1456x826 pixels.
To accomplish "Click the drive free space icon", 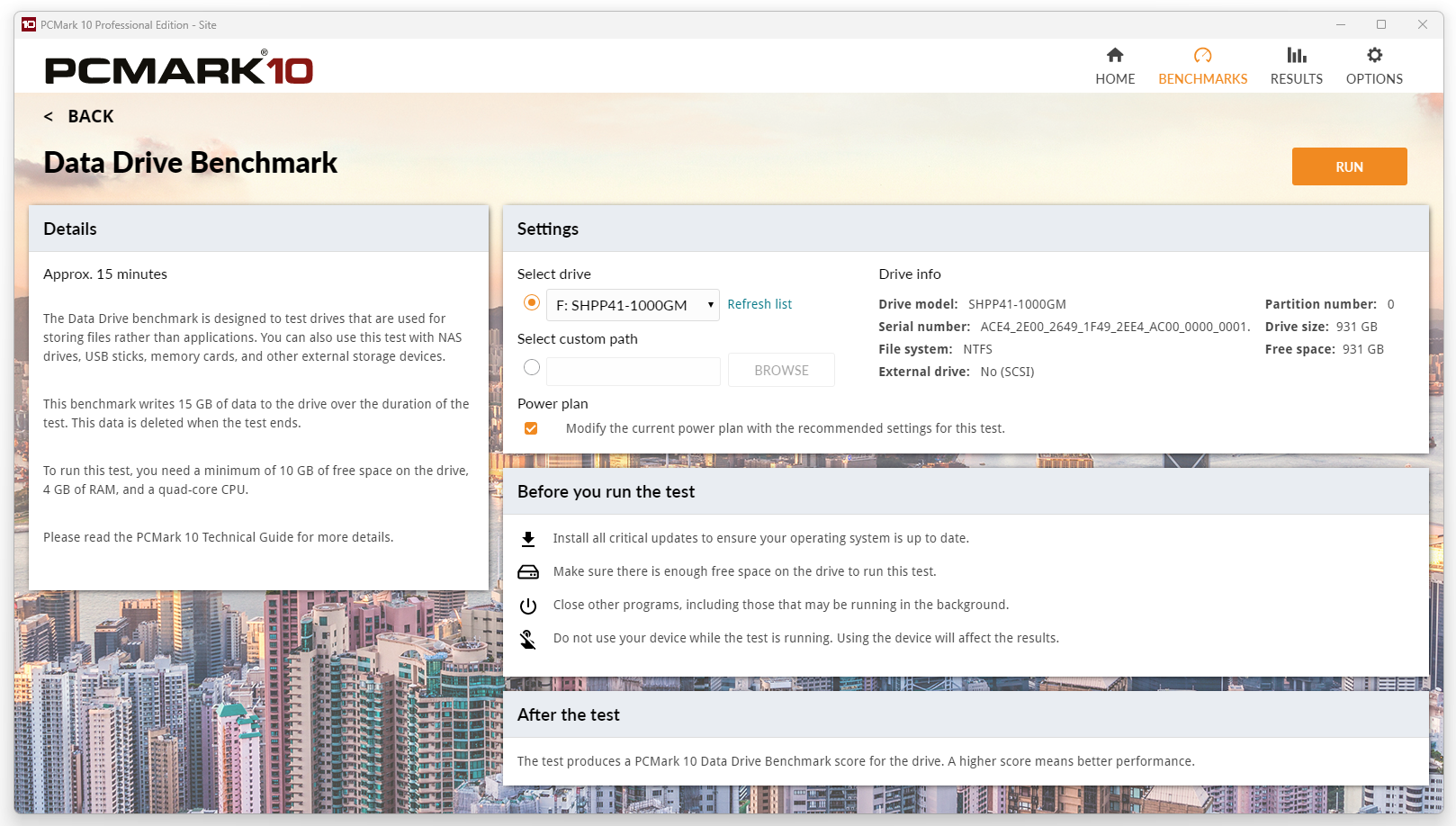I will point(528,572).
